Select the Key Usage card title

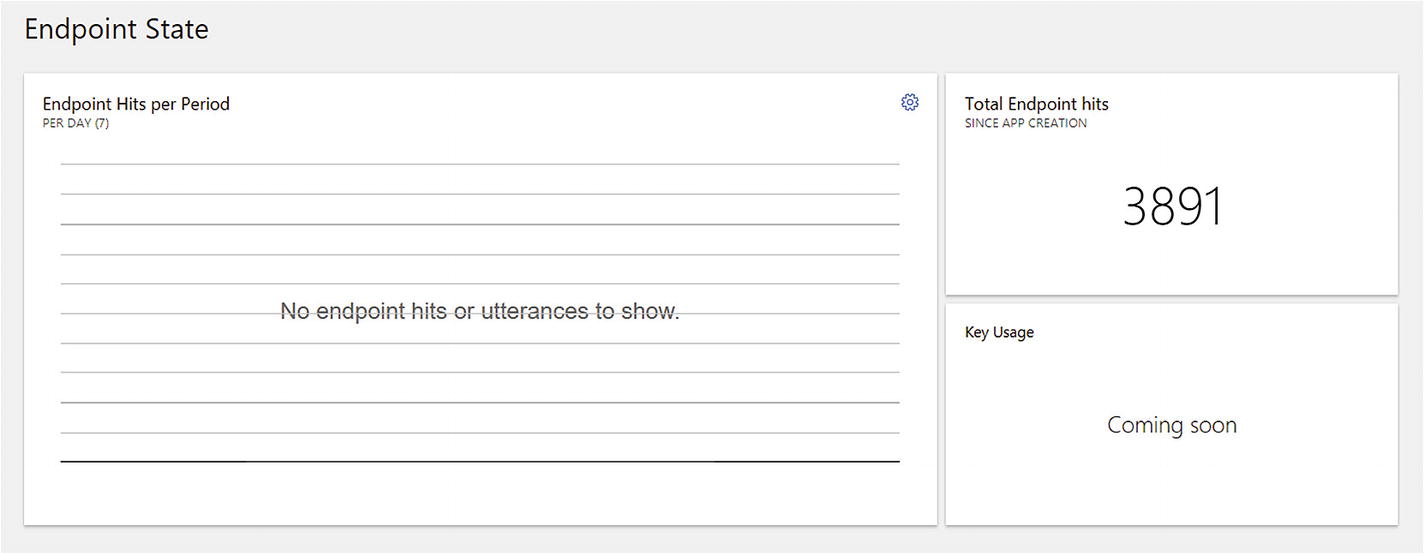point(999,332)
